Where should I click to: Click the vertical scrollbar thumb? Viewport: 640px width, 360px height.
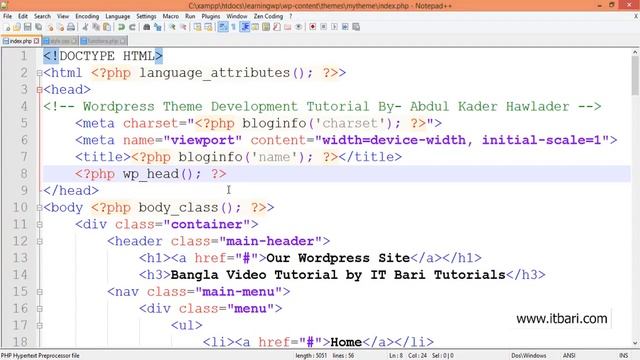635,76
